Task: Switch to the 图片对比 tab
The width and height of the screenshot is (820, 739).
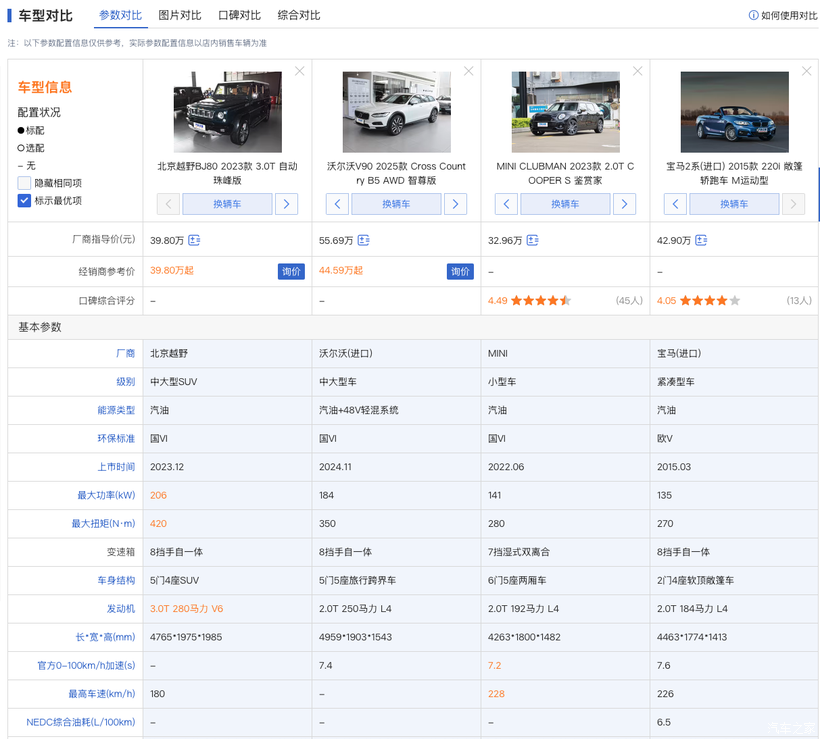Action: 180,16
